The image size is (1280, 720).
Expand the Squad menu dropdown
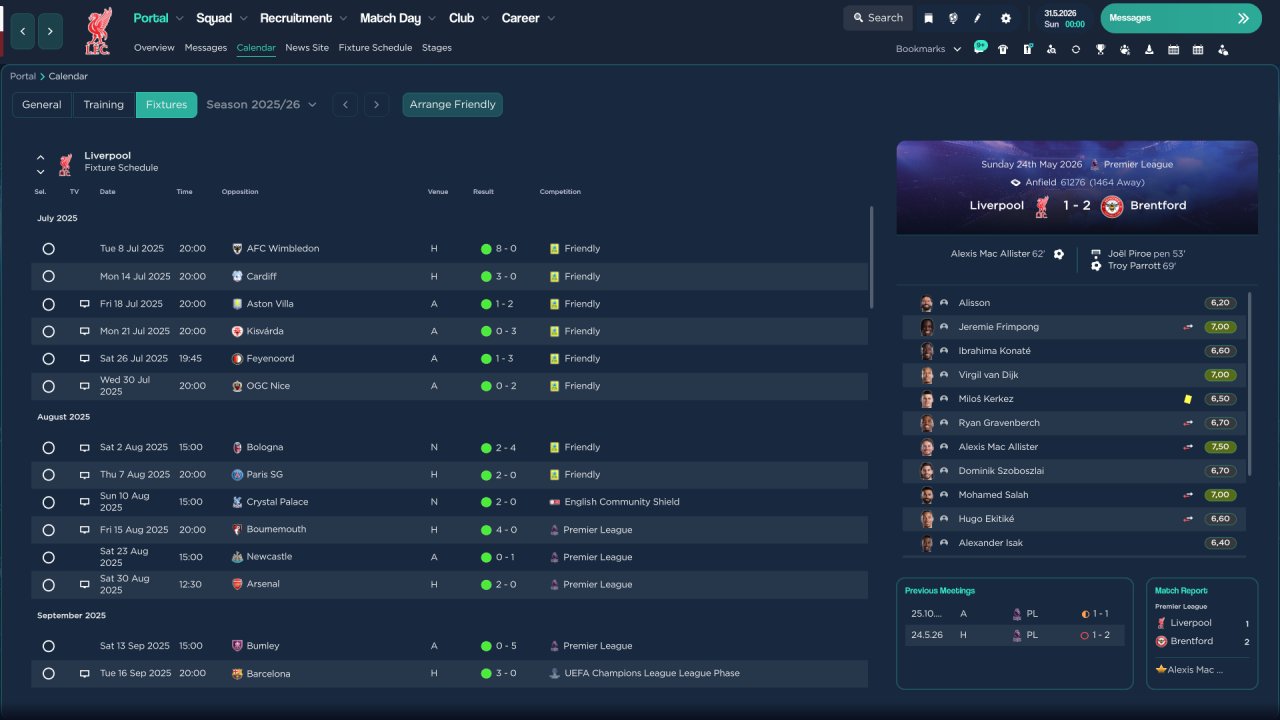point(221,18)
